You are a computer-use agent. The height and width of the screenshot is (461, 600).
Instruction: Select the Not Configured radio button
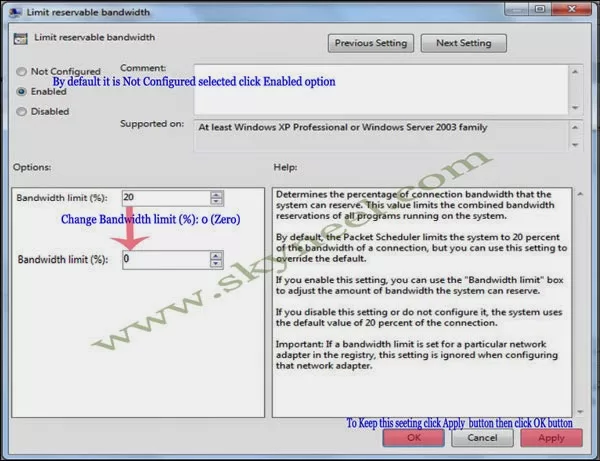point(22,72)
